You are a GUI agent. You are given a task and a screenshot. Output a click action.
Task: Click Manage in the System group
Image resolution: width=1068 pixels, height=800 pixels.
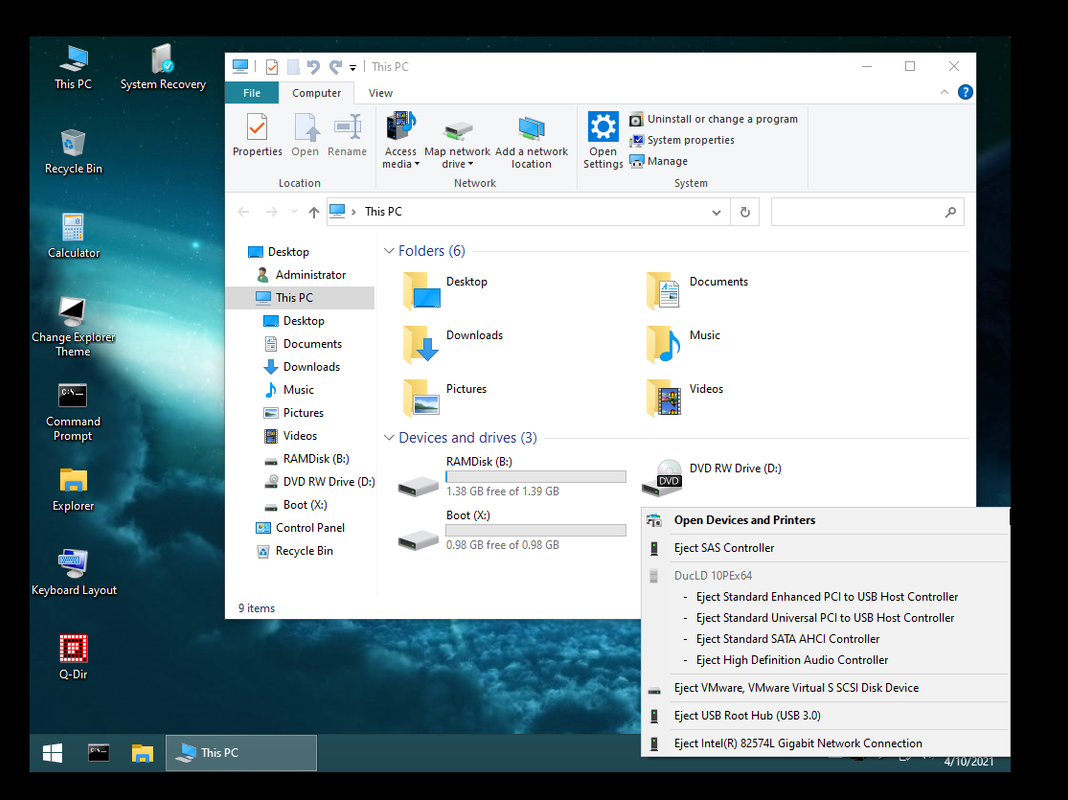659,161
